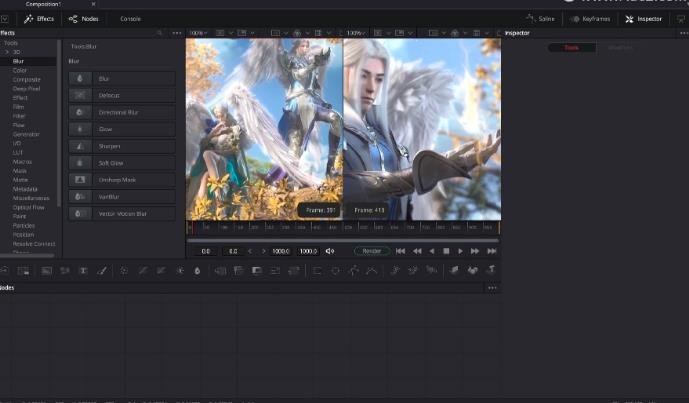The height and width of the screenshot is (403, 689).
Task: Add the VariBlur tool
Action: pos(122,197)
